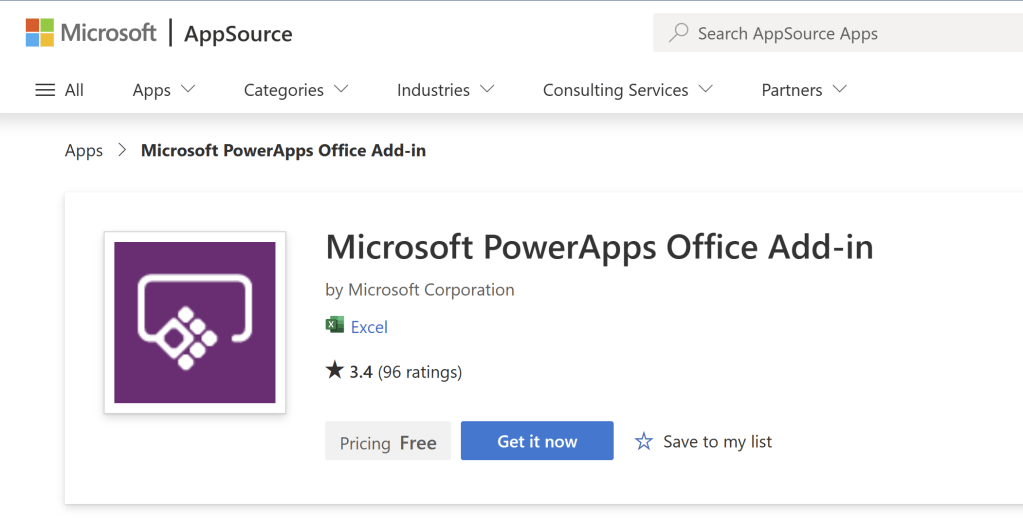Open the hamburger All menu icon
This screenshot has width=1023, height=521.
45,90
